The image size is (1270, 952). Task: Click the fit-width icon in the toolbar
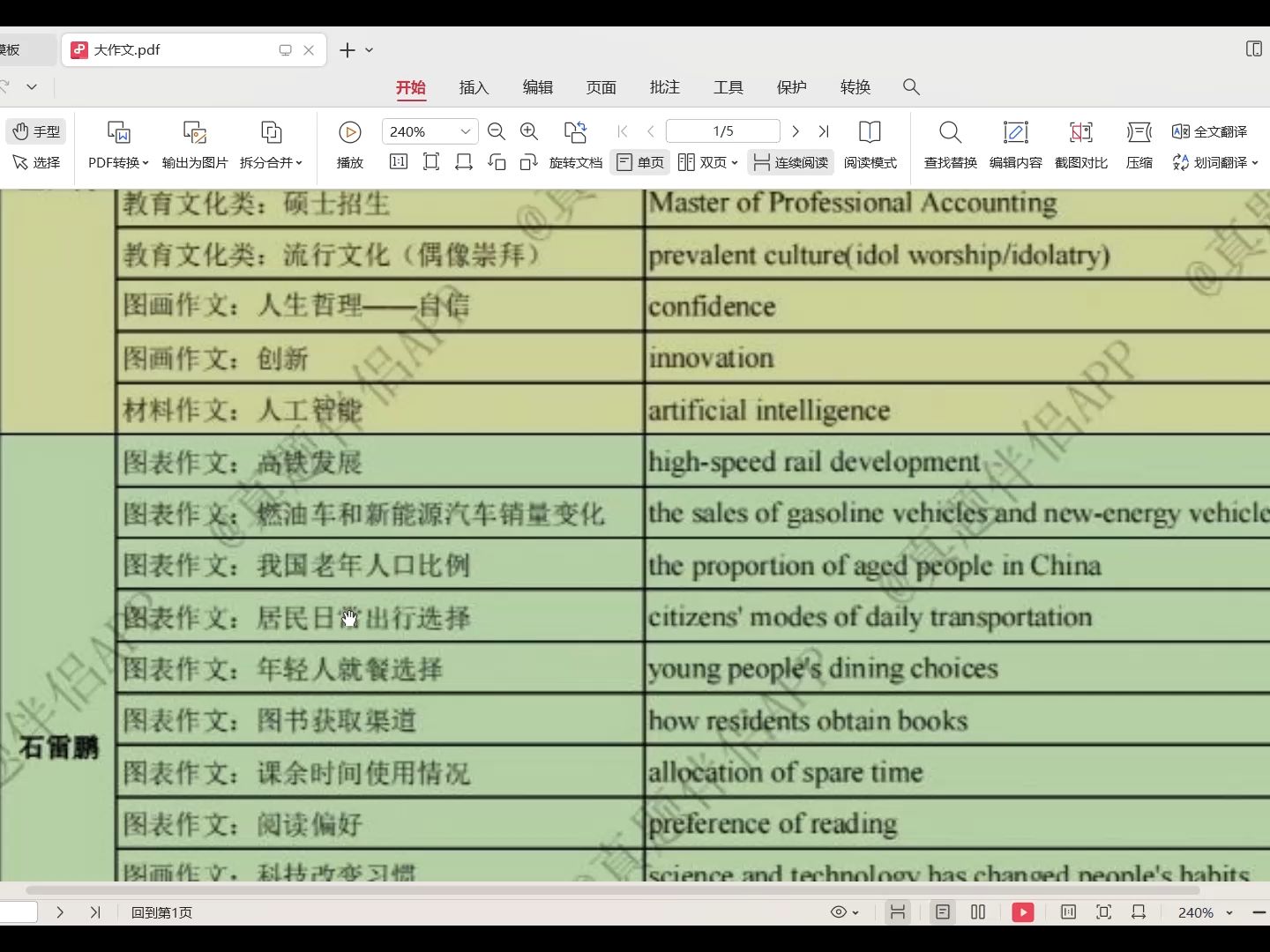464,162
